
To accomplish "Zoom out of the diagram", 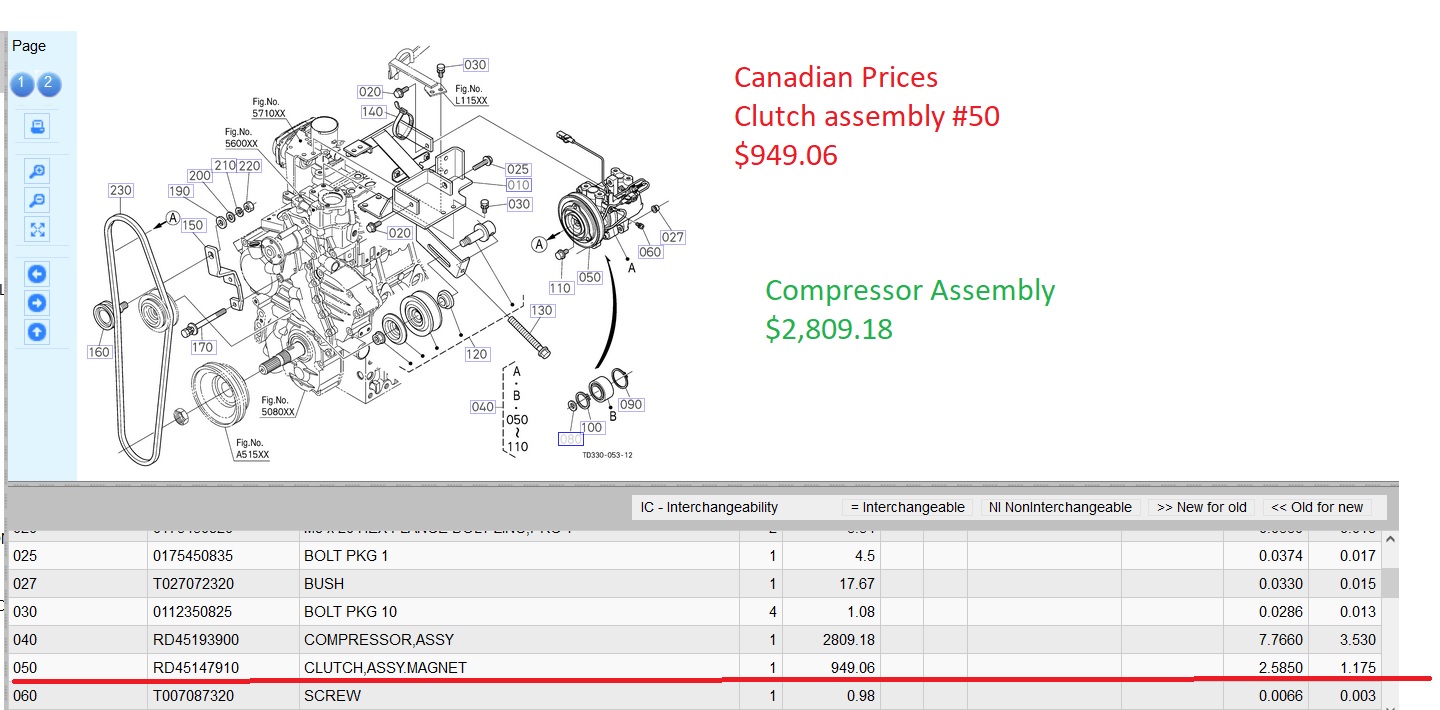I will [x=37, y=201].
